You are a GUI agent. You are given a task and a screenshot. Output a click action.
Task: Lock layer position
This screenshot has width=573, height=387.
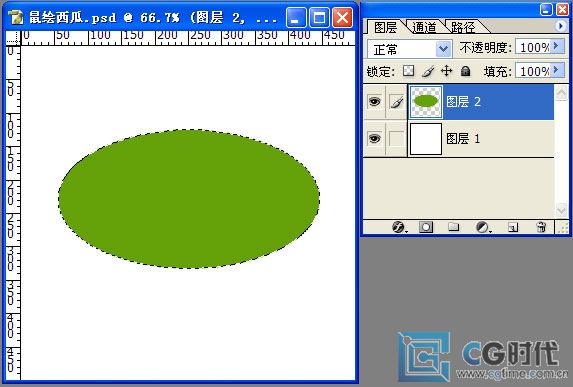(447, 71)
